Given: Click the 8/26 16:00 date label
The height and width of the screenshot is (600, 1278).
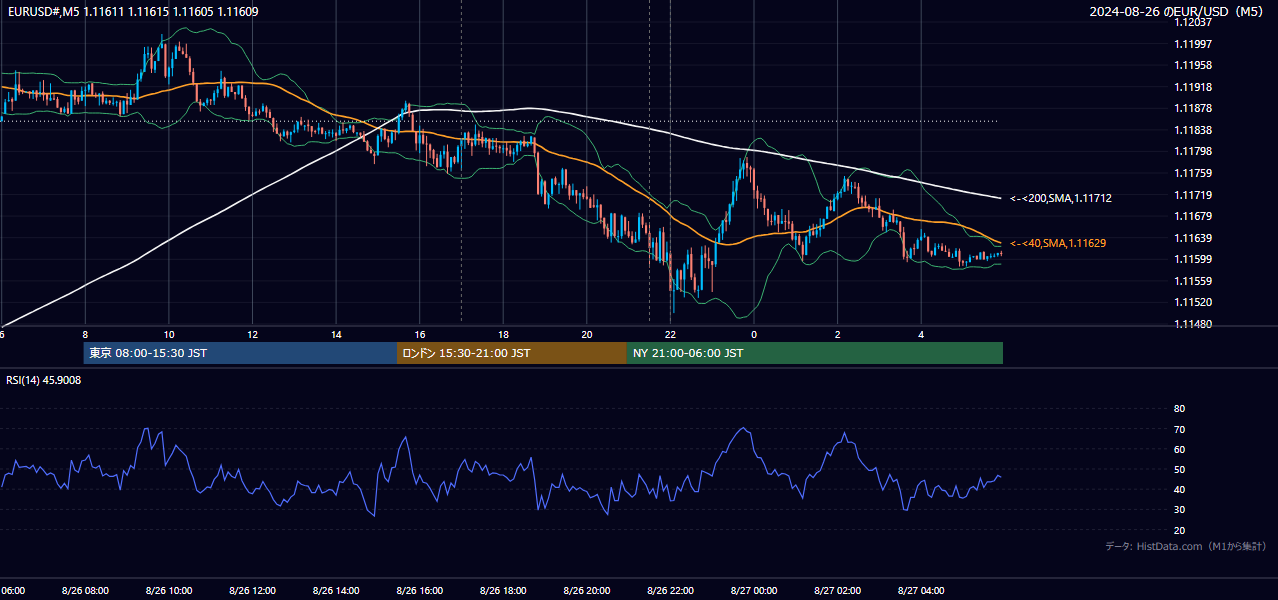Looking at the screenshot, I should pyautogui.click(x=420, y=591).
